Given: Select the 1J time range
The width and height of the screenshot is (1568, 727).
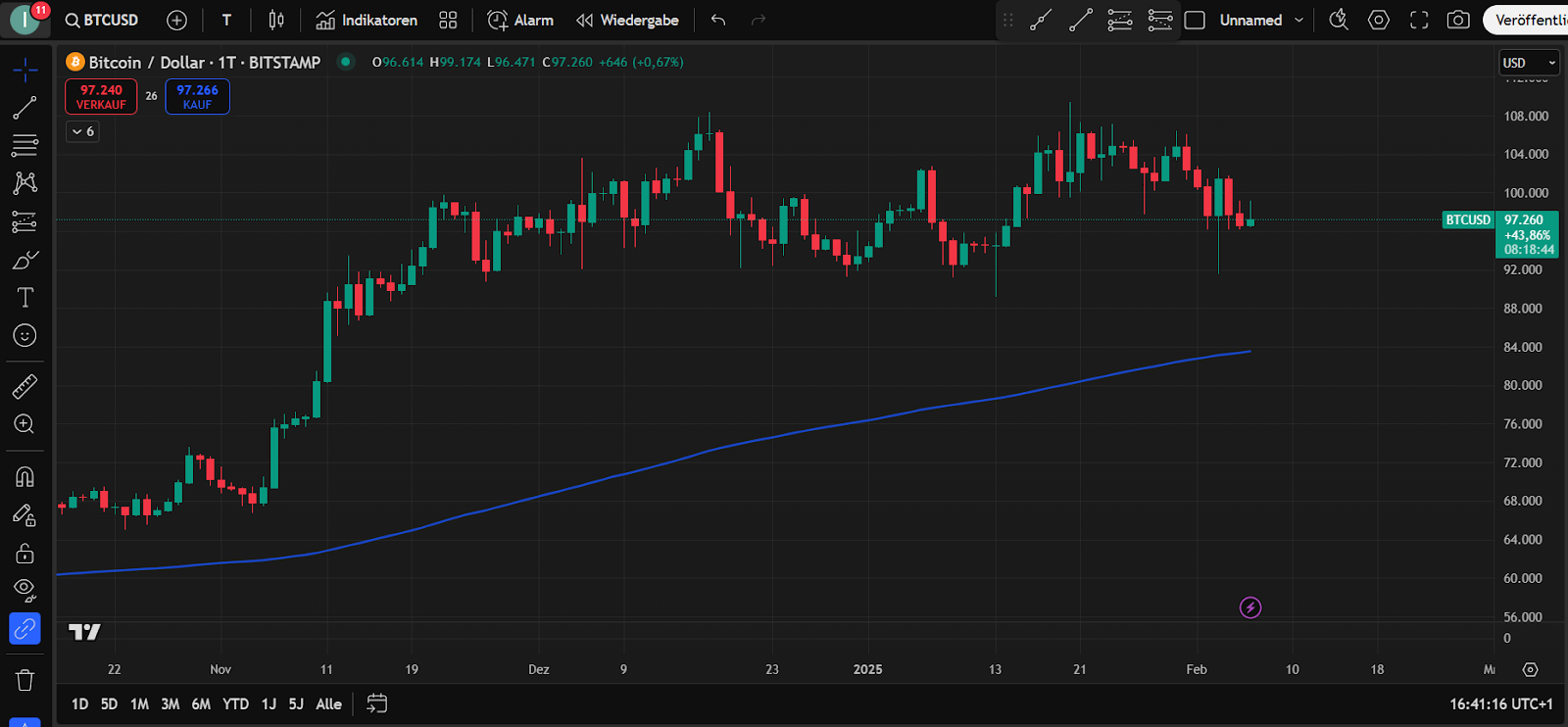Looking at the screenshot, I should tap(269, 703).
